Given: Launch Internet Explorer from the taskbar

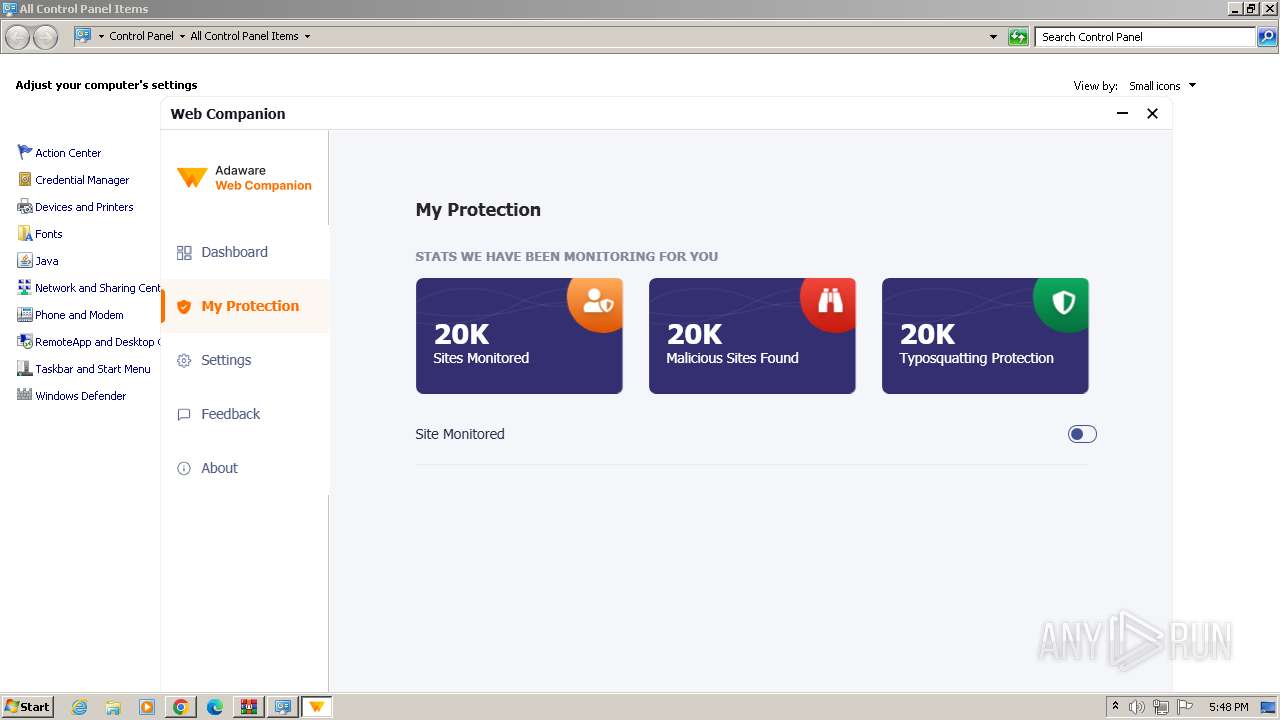Looking at the screenshot, I should (x=79, y=707).
